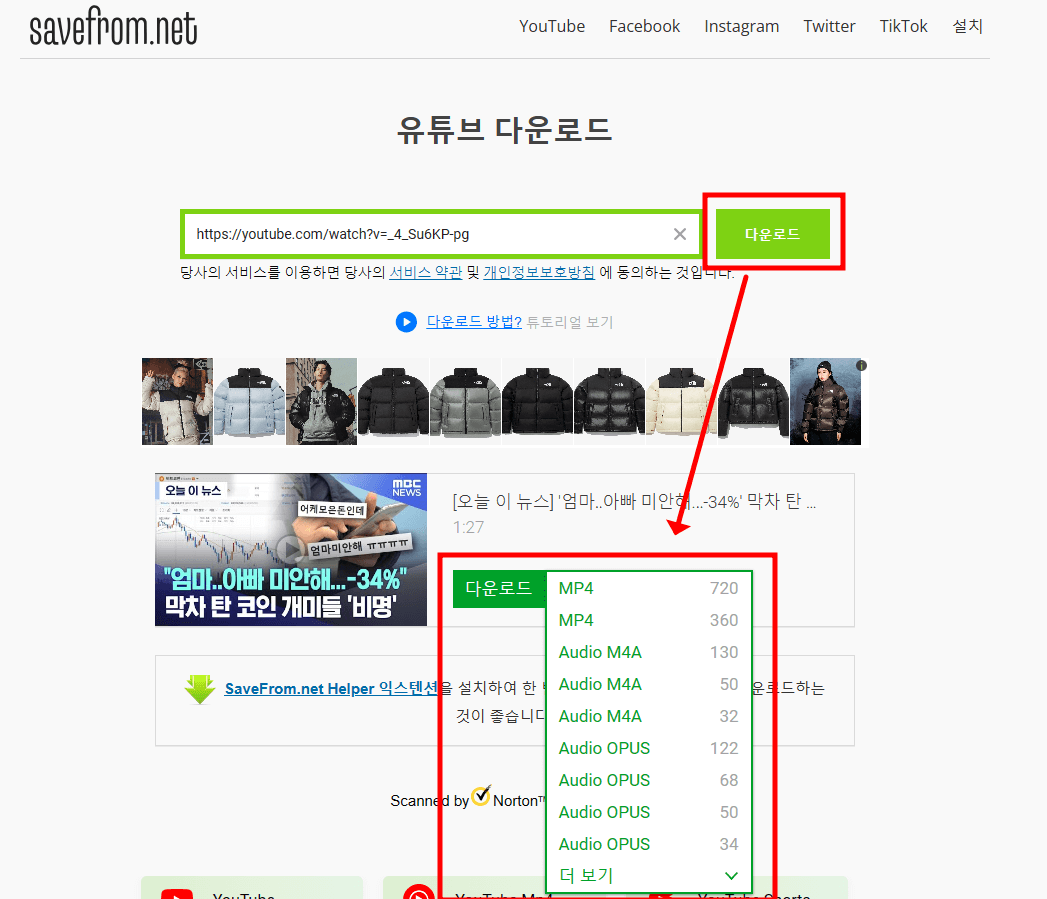
Task: Open the Twitter nav link
Action: [829, 26]
